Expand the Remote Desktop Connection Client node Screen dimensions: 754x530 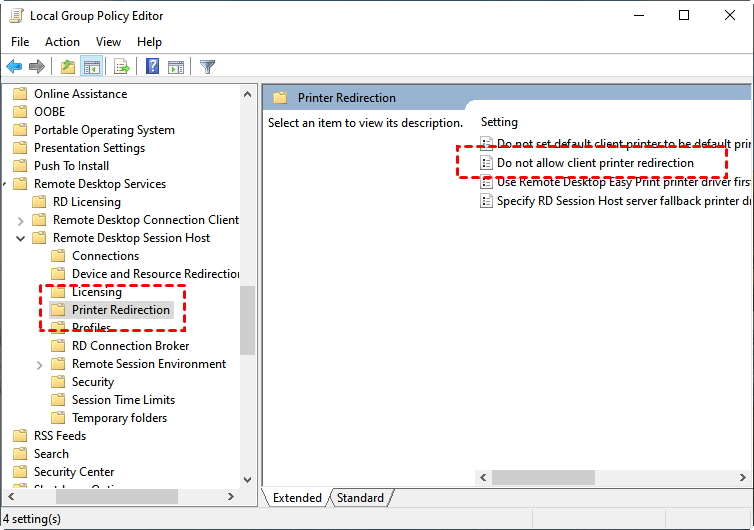tap(21, 220)
